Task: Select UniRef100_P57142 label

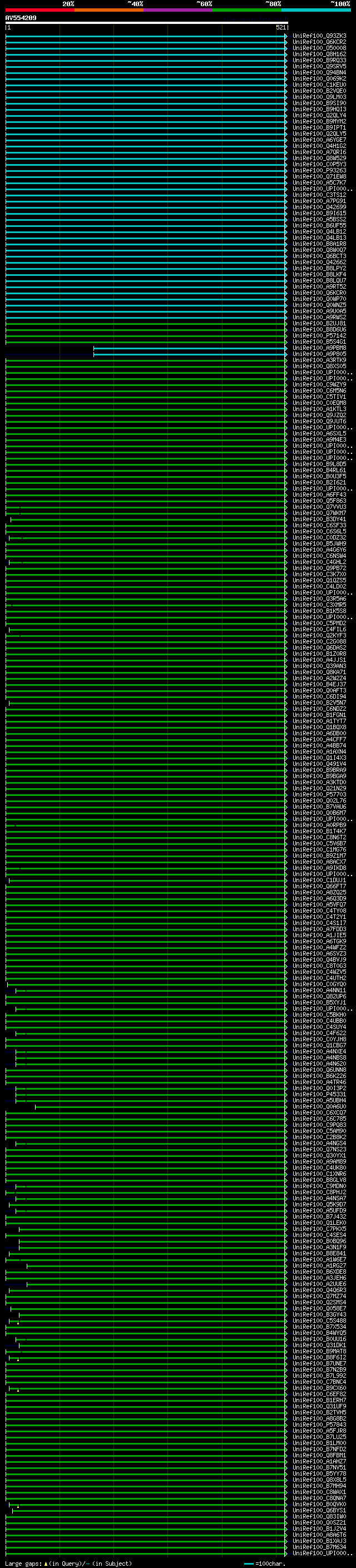Action: click(x=319, y=336)
